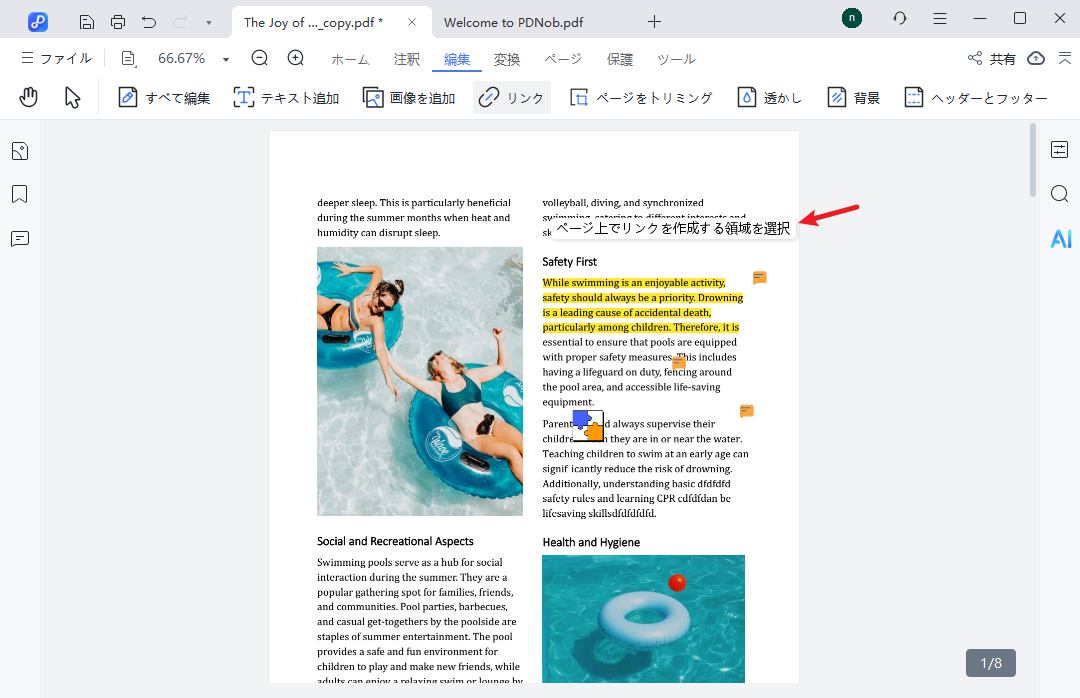Click the zoom in plus button

296,58
